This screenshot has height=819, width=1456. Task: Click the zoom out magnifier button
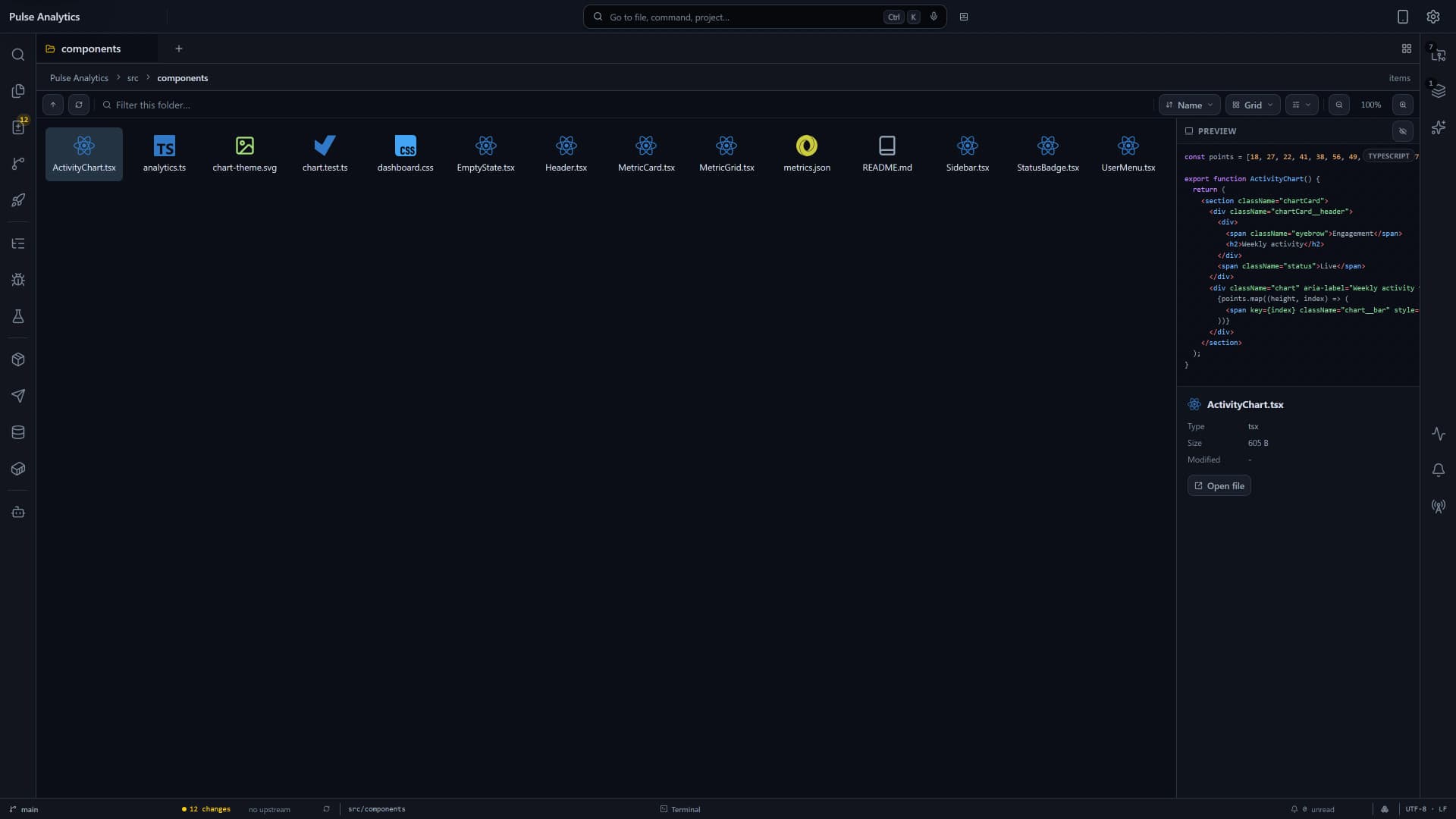point(1339,105)
